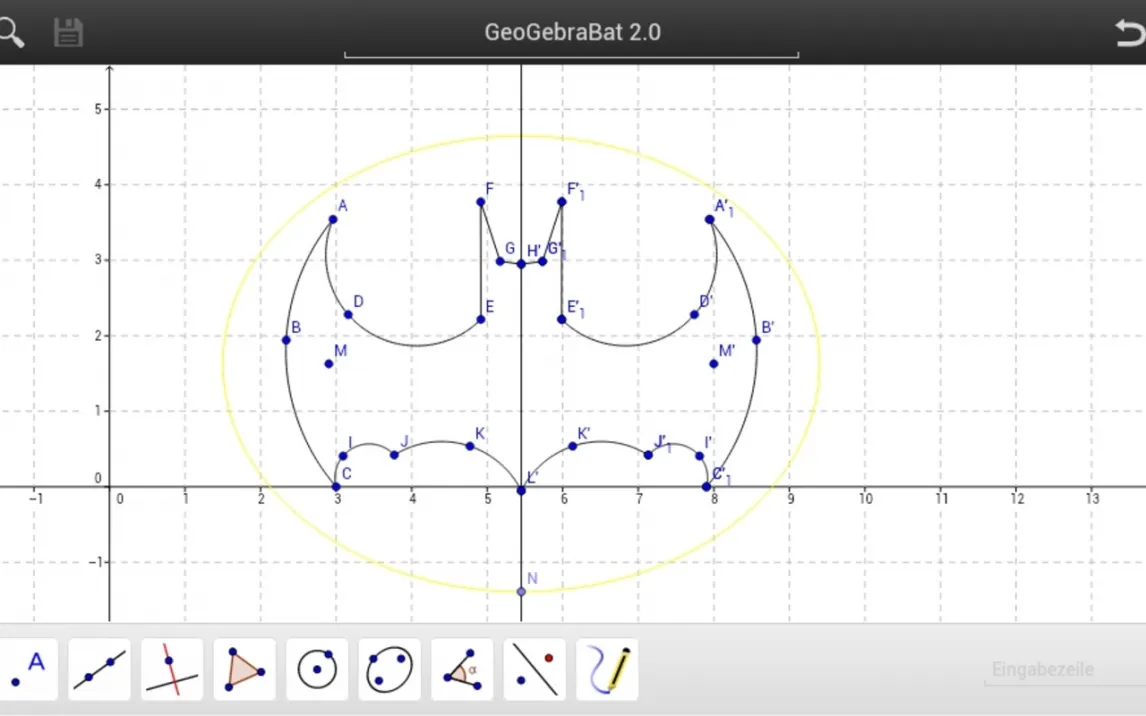Choose the Line through two points tool
The width and height of the screenshot is (1146, 716).
(x=99, y=669)
